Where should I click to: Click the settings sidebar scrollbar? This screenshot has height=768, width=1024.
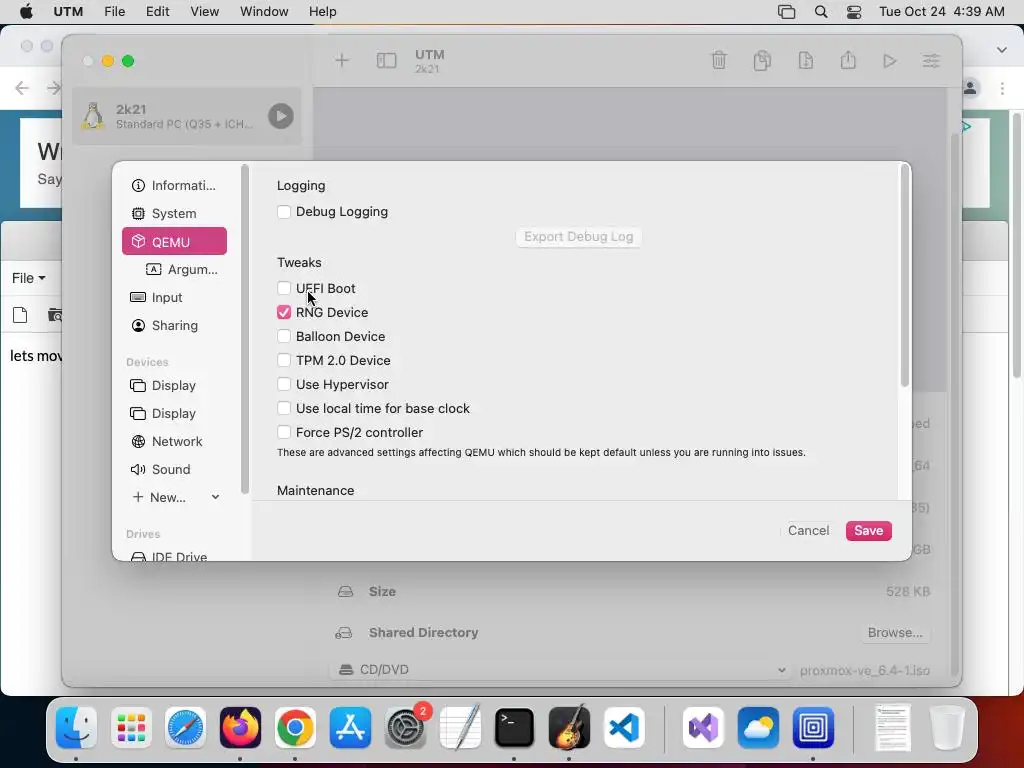coord(245,329)
